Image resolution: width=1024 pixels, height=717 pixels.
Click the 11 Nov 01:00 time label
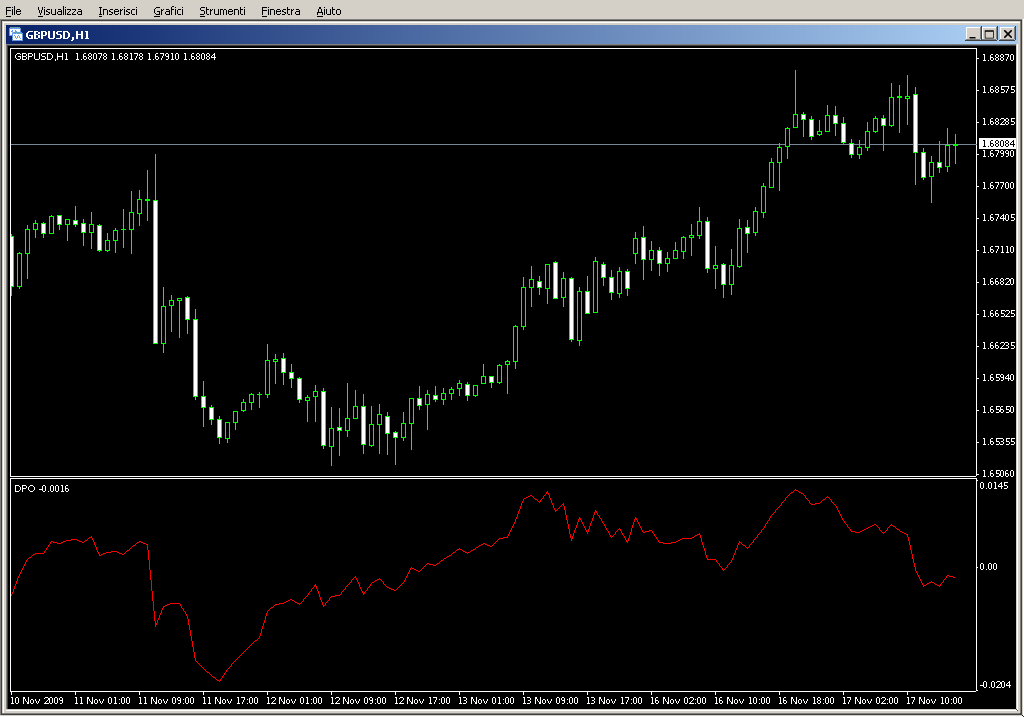[102, 701]
